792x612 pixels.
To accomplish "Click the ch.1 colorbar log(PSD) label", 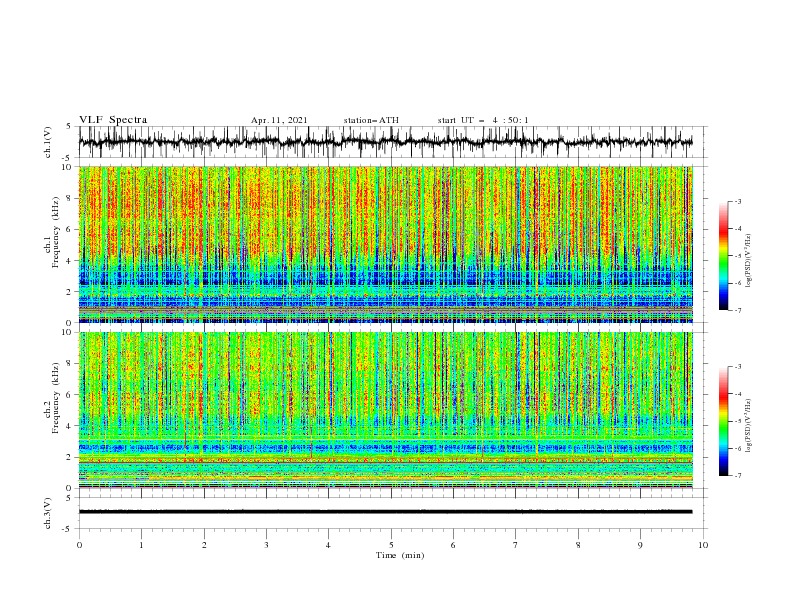I will pyautogui.click(x=749, y=261).
